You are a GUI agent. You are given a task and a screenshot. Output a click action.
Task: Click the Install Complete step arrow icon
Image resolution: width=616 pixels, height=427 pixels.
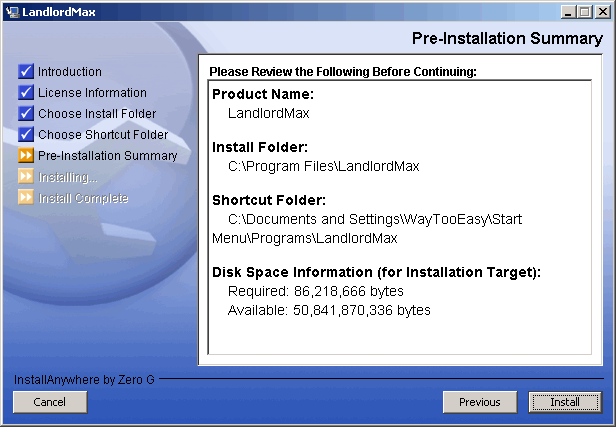pyautogui.click(x=26, y=197)
